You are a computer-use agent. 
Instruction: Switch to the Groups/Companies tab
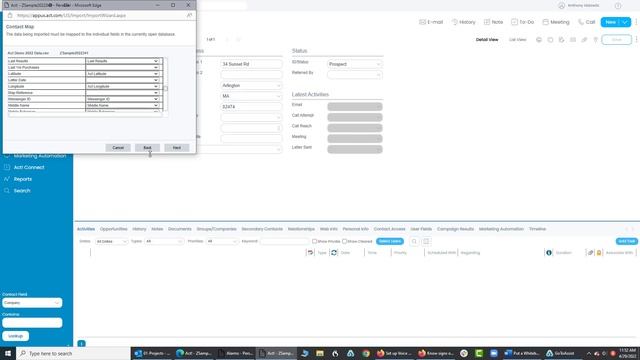(x=216, y=229)
